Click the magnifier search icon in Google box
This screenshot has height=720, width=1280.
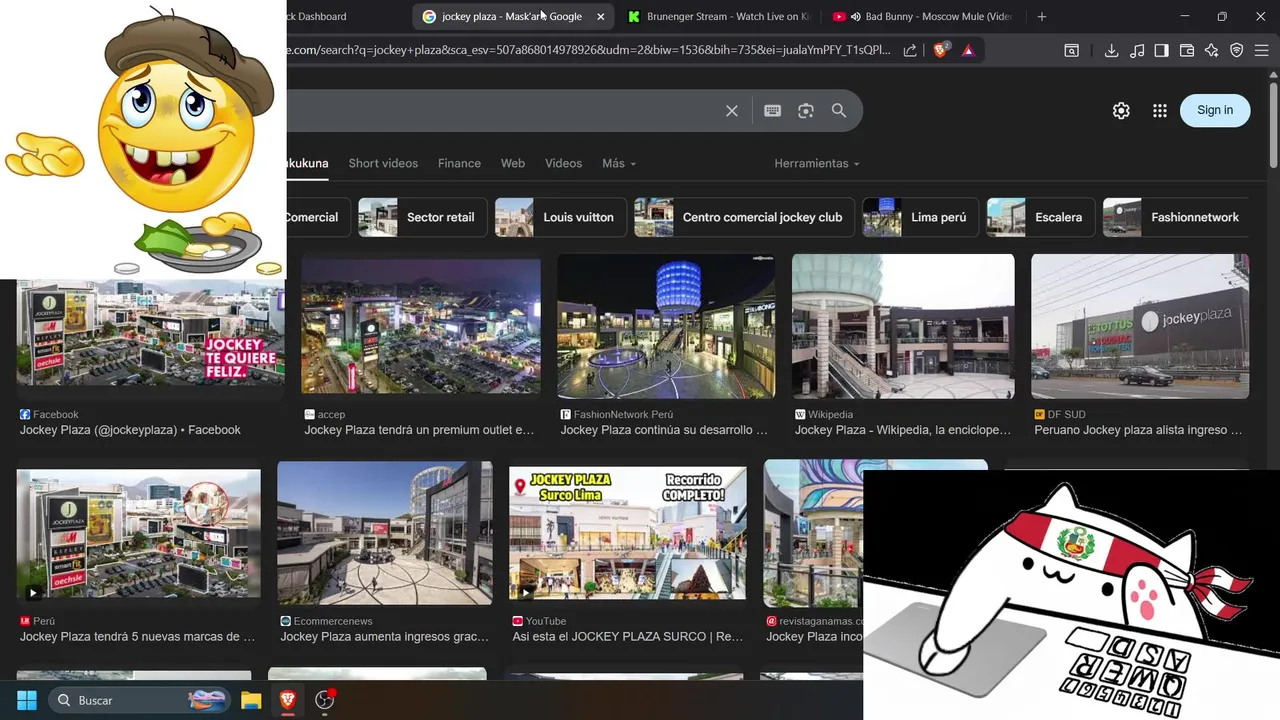839,111
